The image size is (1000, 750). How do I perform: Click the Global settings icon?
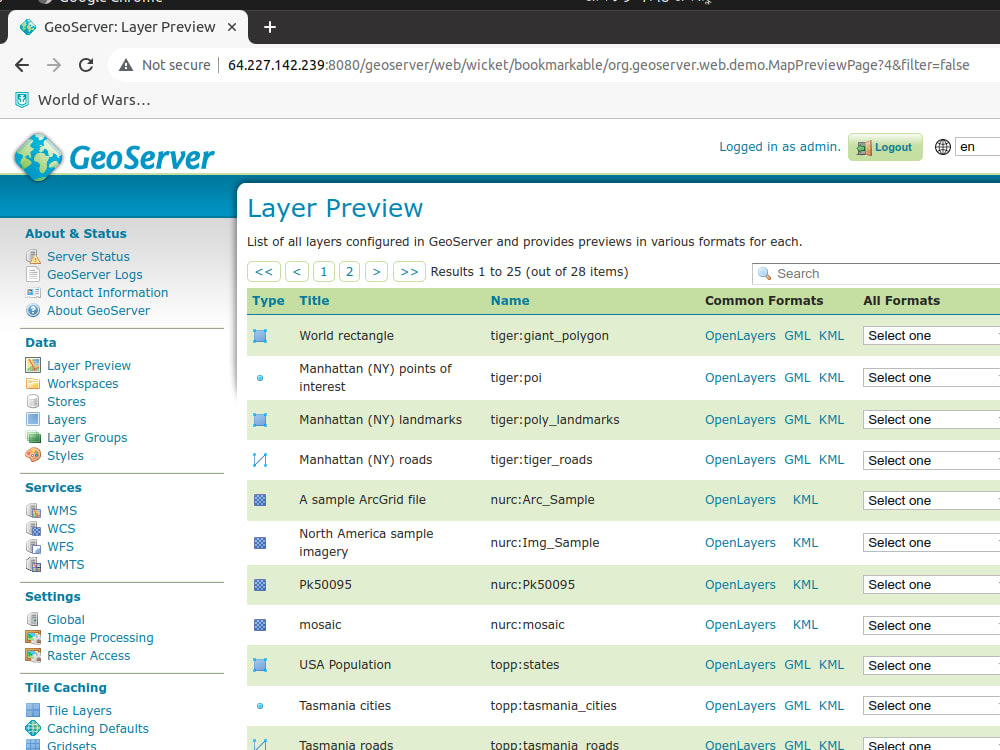pos(33,619)
